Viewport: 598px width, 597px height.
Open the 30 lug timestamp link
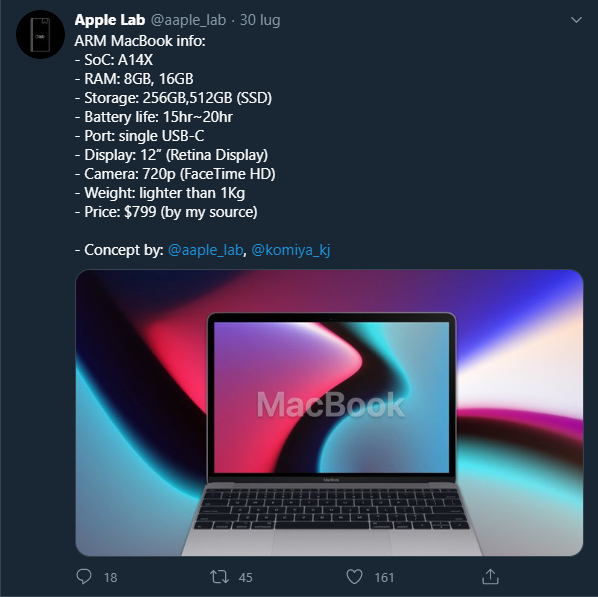260,20
